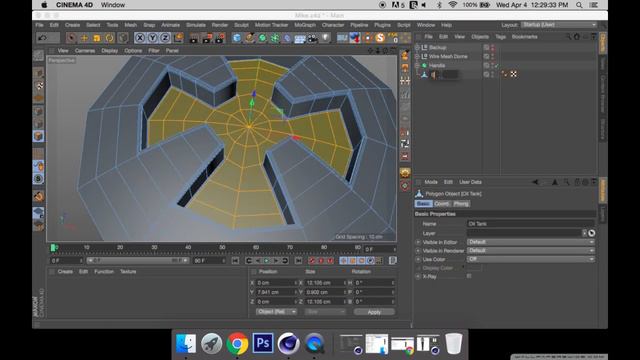Click the timeline preview range bar
Screen dimensions: 640x360
coord(138,260)
